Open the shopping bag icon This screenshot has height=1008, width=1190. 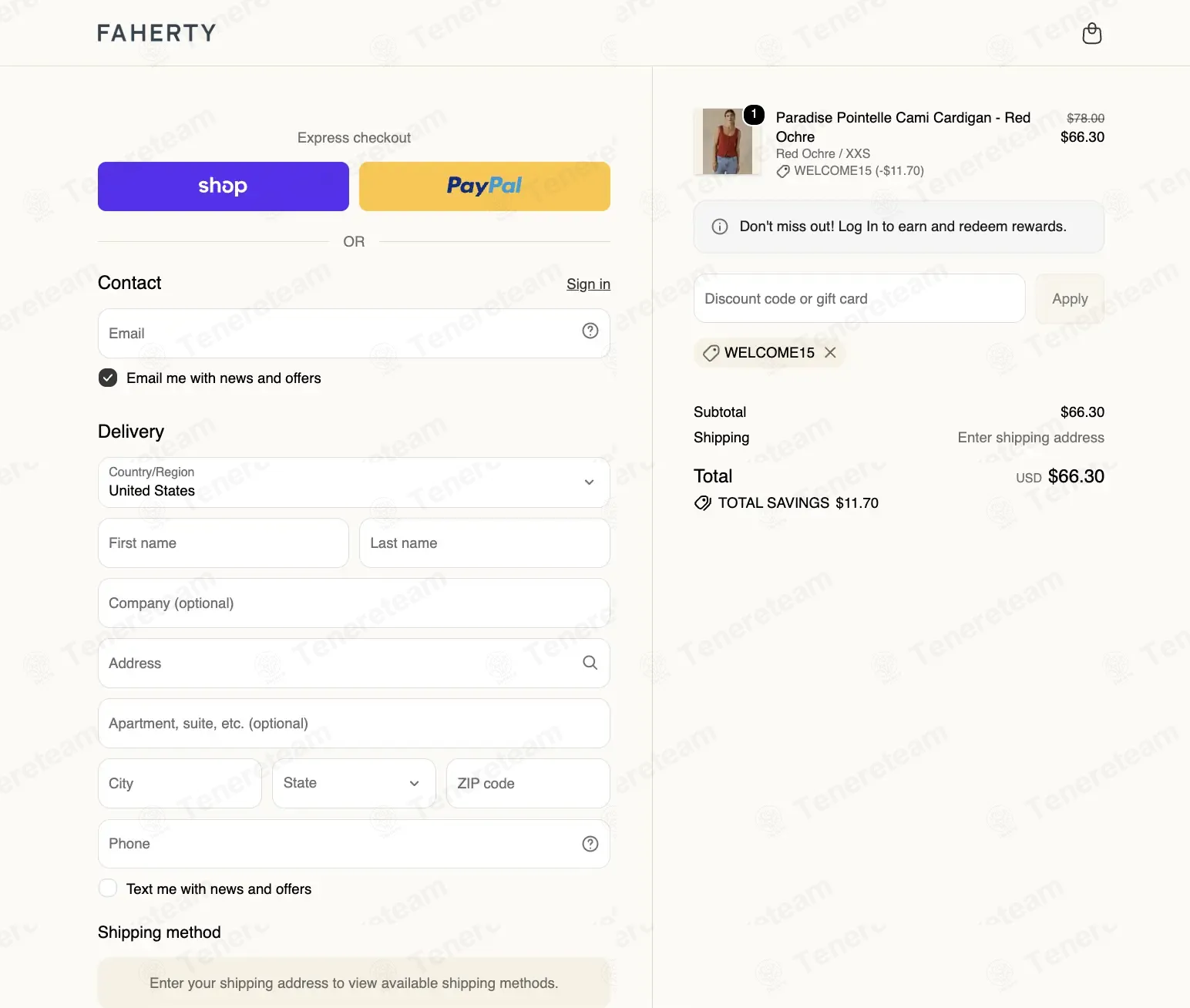tap(1091, 33)
